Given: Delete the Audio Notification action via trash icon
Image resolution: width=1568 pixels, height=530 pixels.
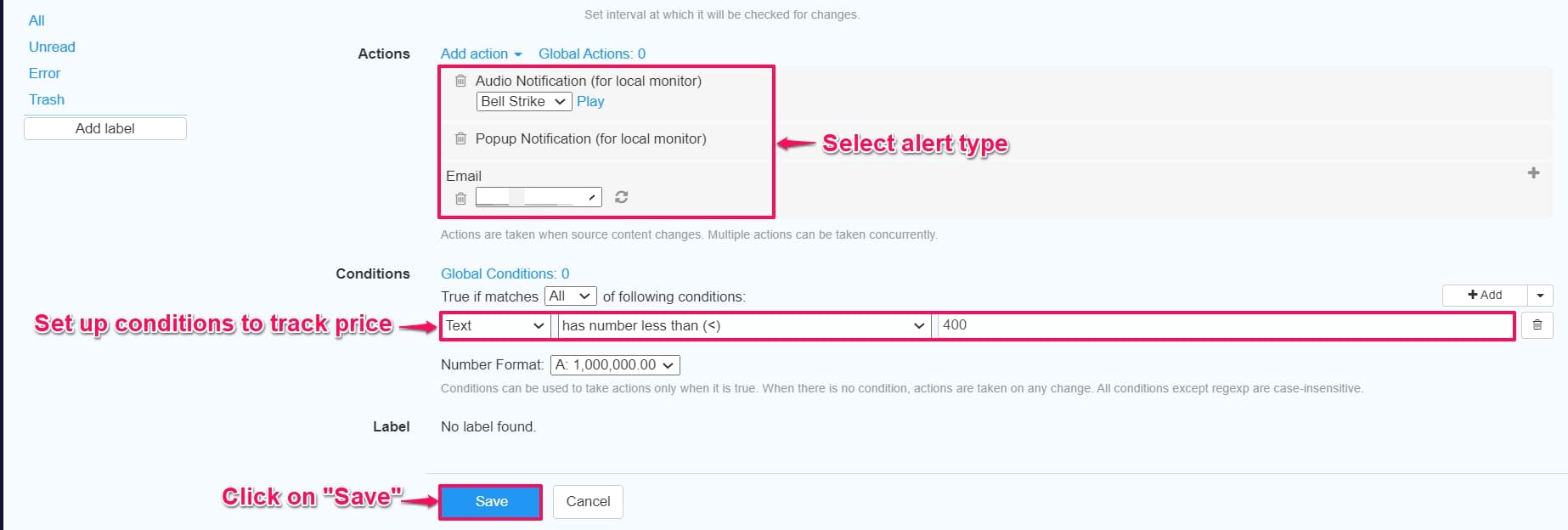Looking at the screenshot, I should pyautogui.click(x=461, y=81).
